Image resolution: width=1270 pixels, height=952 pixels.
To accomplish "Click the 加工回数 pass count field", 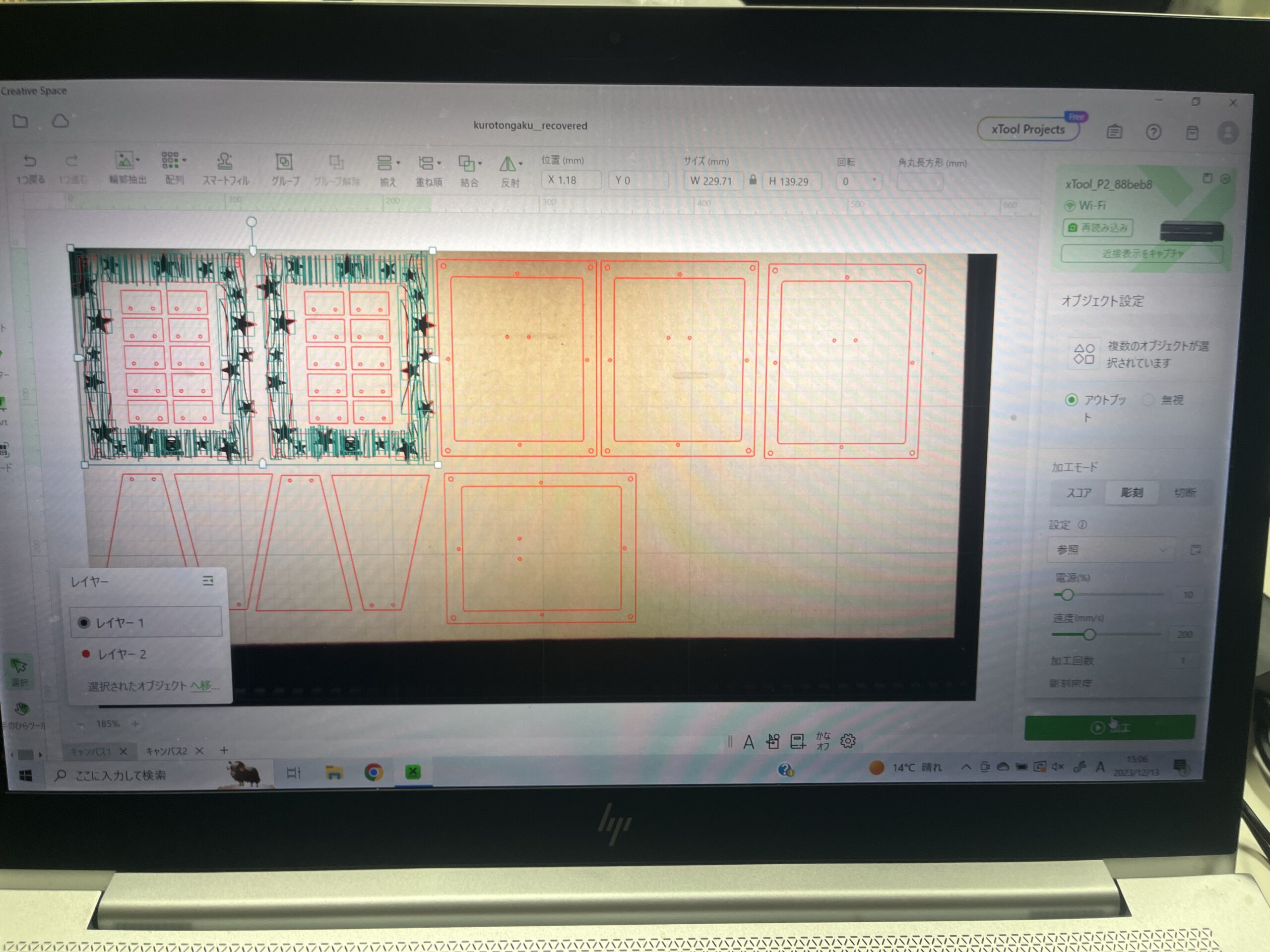I will (1183, 661).
